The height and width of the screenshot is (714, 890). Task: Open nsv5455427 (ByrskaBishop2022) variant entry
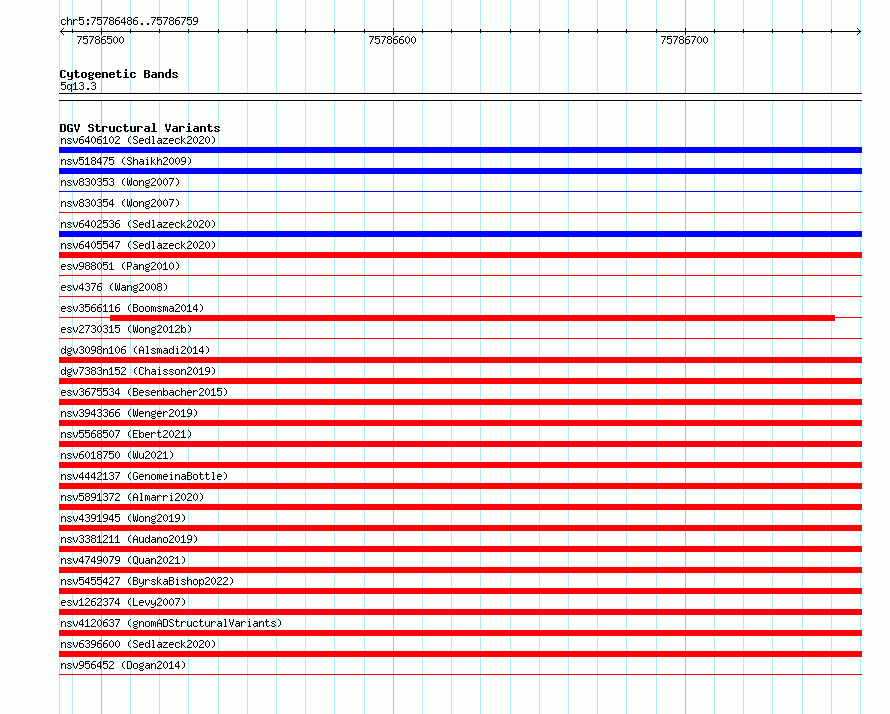point(147,581)
